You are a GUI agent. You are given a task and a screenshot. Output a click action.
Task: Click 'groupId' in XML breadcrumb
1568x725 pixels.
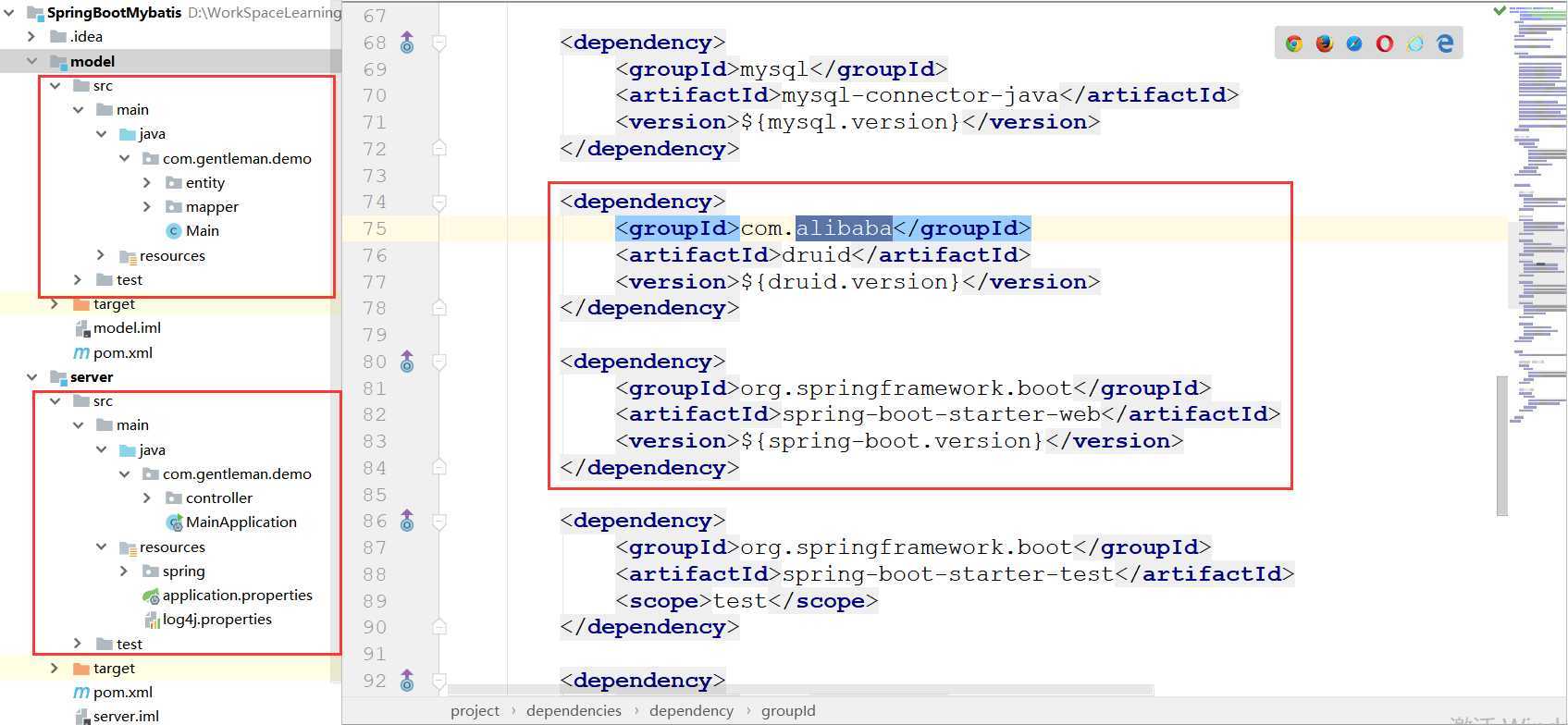[788, 711]
